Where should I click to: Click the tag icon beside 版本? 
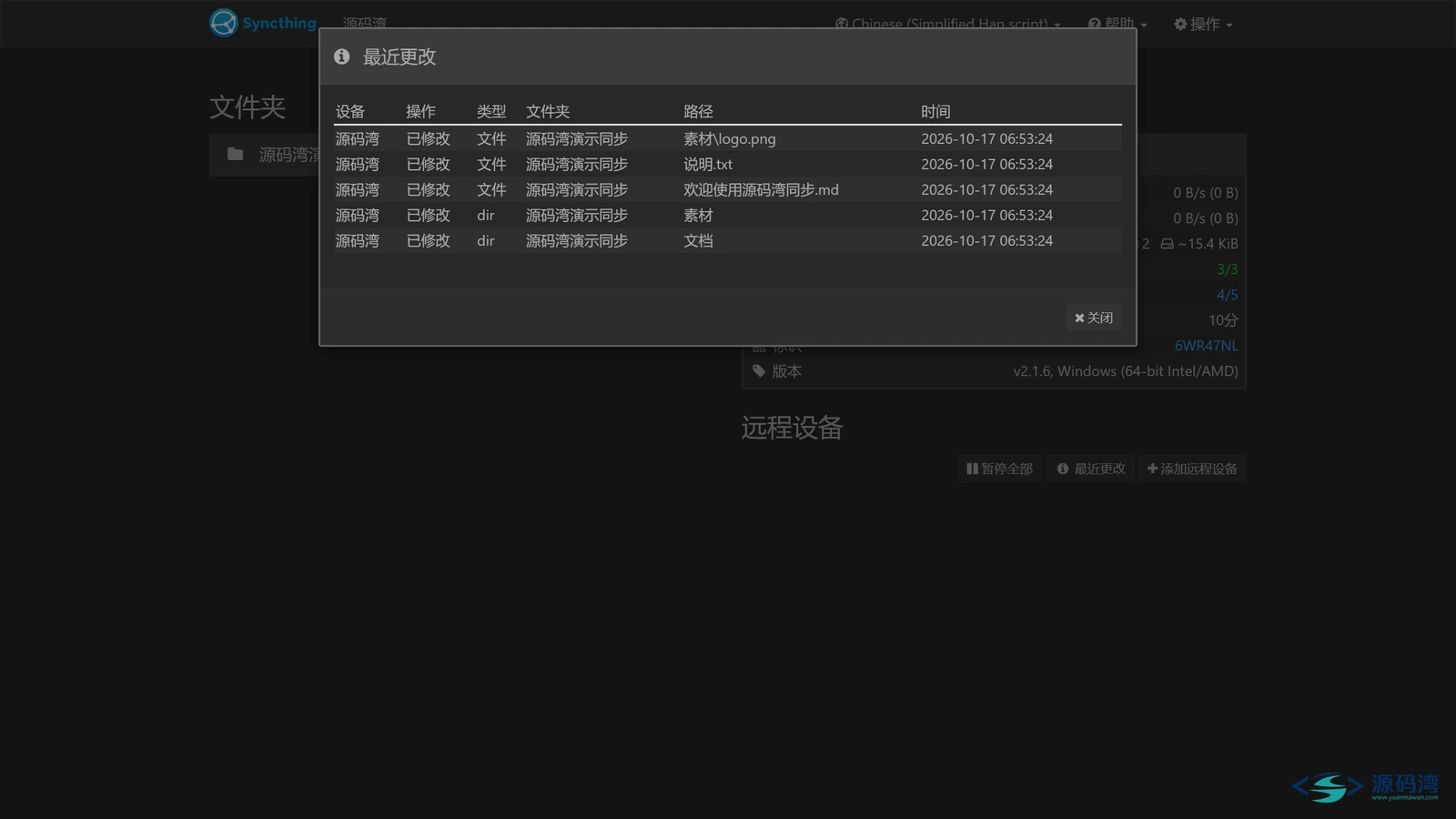click(759, 371)
